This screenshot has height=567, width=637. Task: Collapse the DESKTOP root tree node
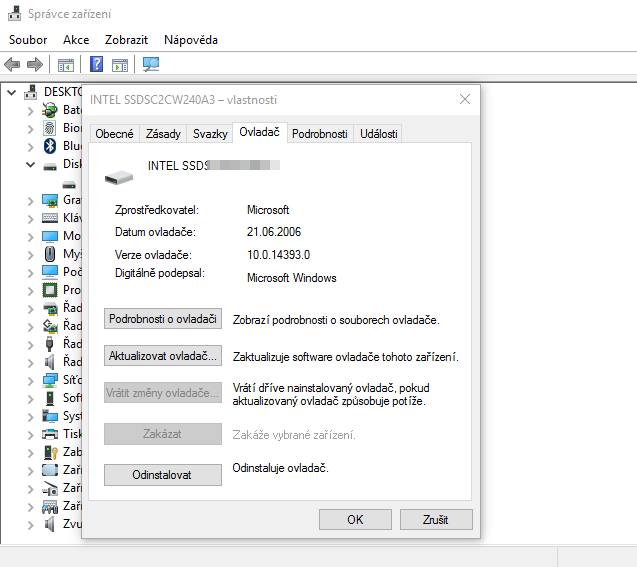12,93
